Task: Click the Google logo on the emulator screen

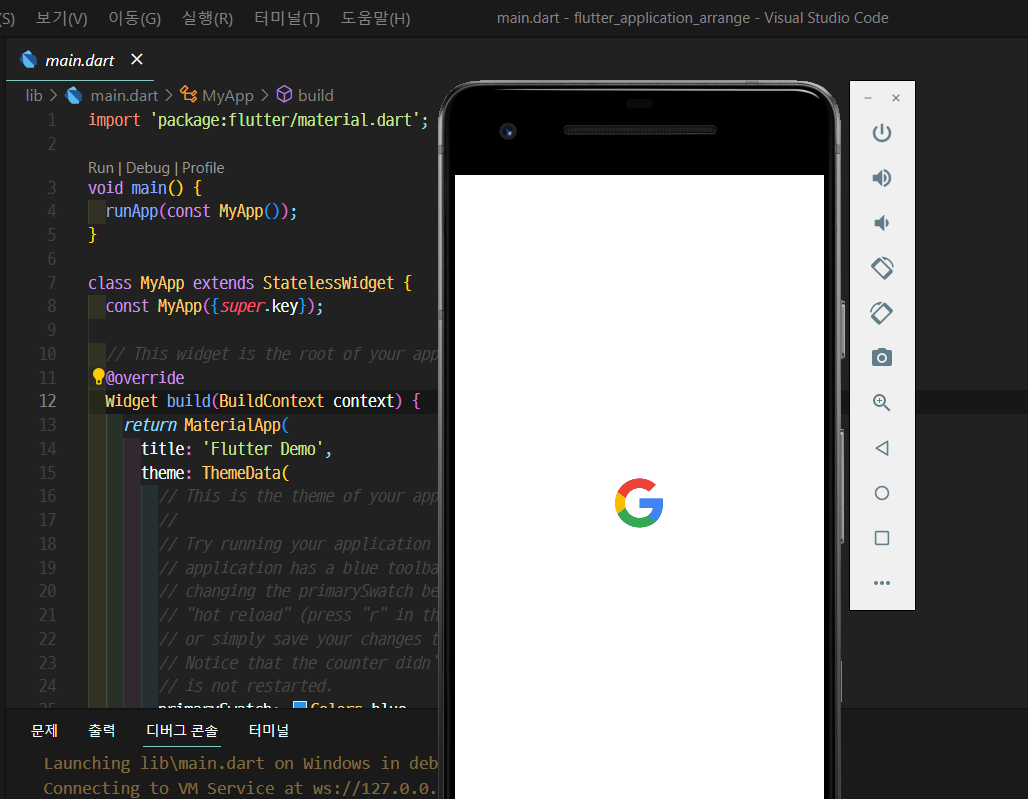Action: (x=639, y=503)
